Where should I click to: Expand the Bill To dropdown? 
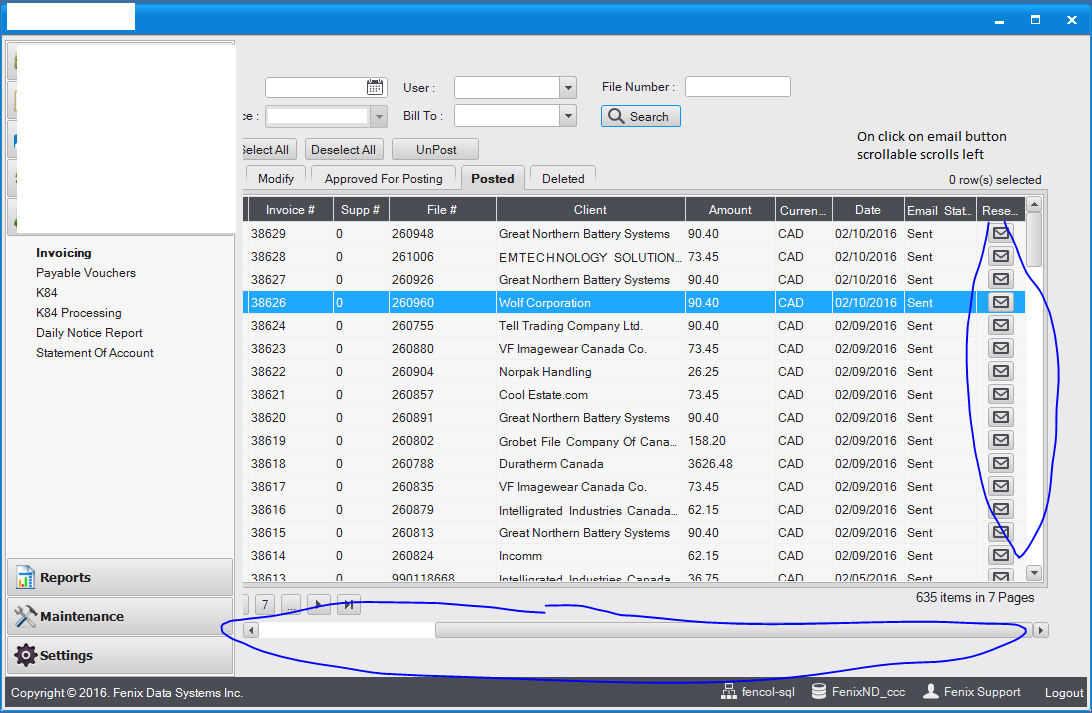click(568, 116)
